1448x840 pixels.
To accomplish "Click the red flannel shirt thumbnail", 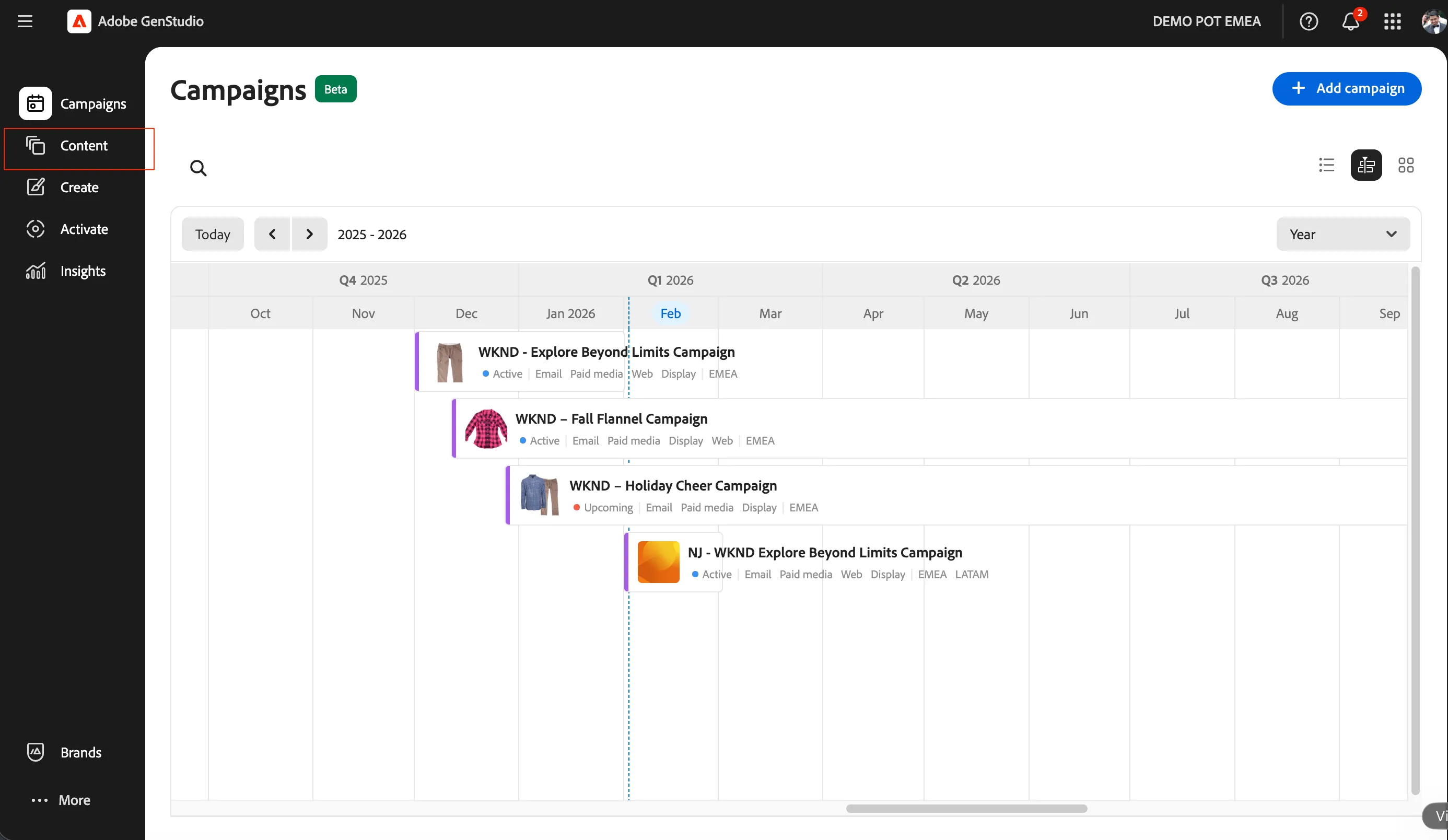I will pyautogui.click(x=486, y=428).
